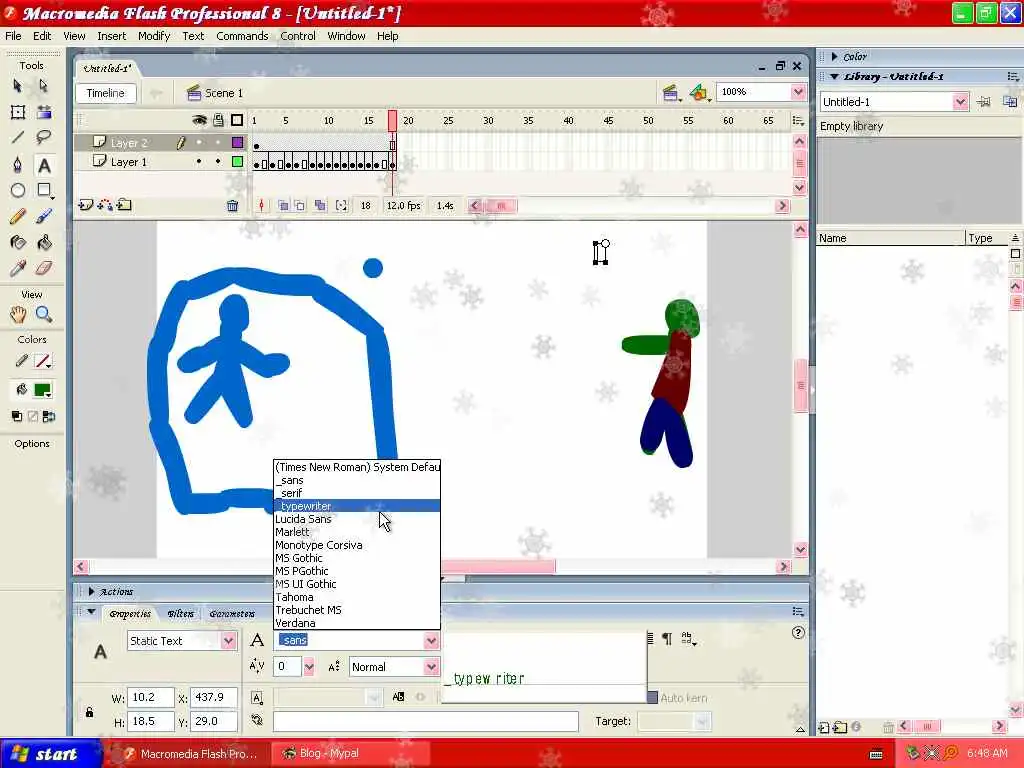This screenshot has width=1024, height=768.
Task: Toggle lock all layers padlock icon
Action: (x=218, y=120)
